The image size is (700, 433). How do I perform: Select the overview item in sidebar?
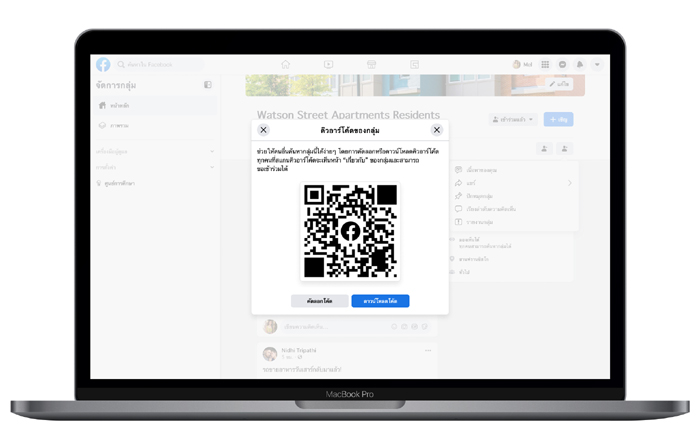[x=155, y=125]
